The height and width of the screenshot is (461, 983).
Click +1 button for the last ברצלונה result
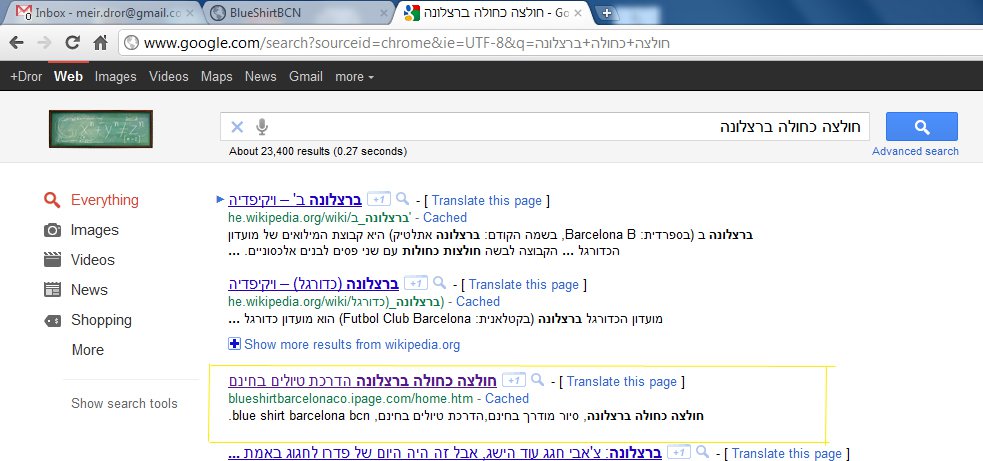679,452
